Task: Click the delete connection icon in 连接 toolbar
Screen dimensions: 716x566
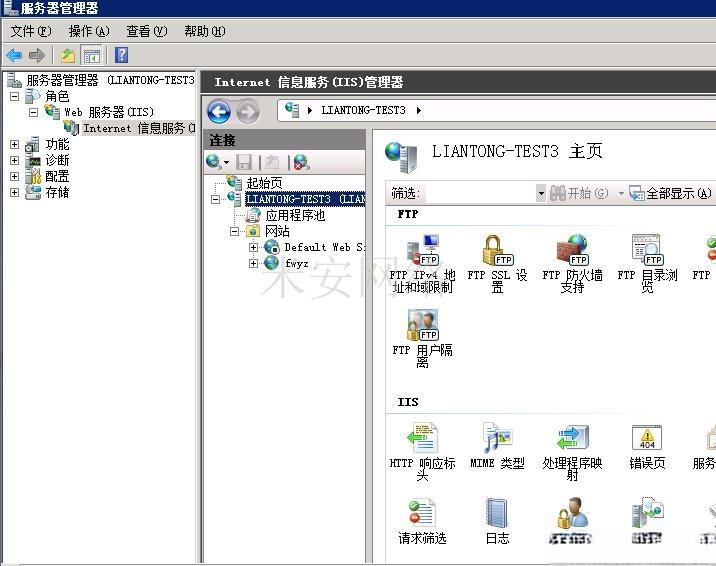Action: (301, 162)
